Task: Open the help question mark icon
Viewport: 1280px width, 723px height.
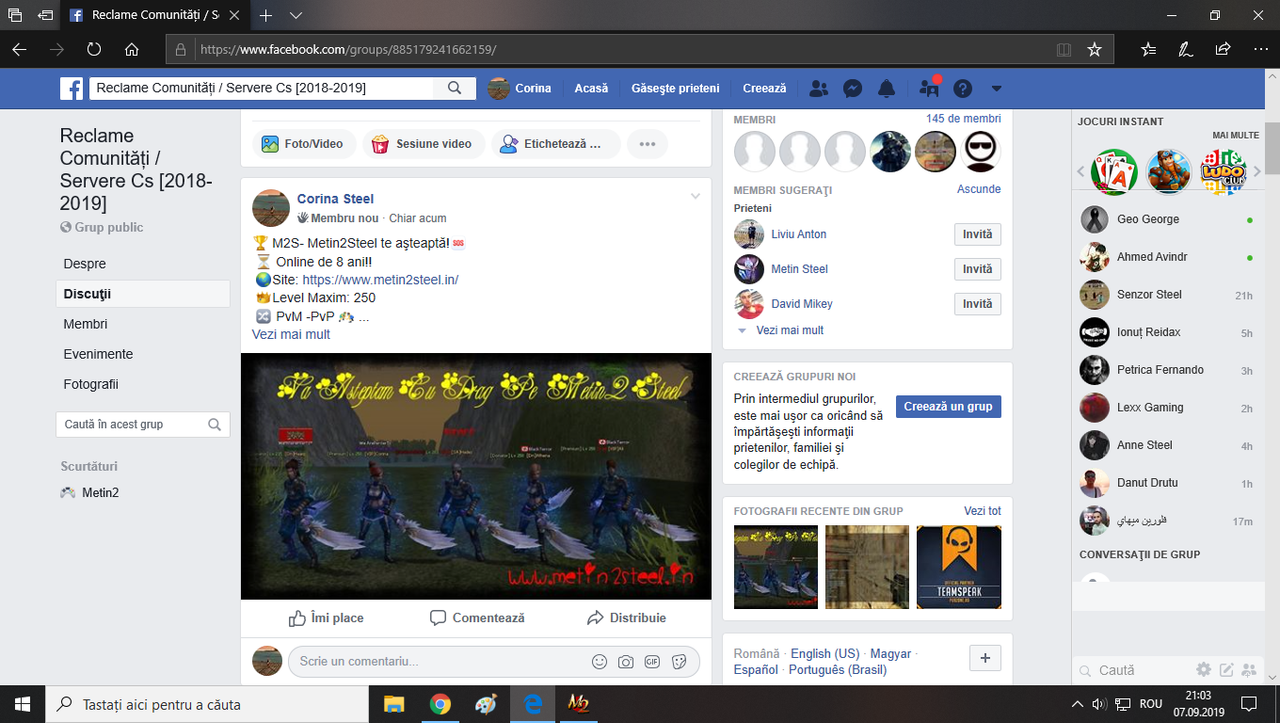Action: pos(962,88)
